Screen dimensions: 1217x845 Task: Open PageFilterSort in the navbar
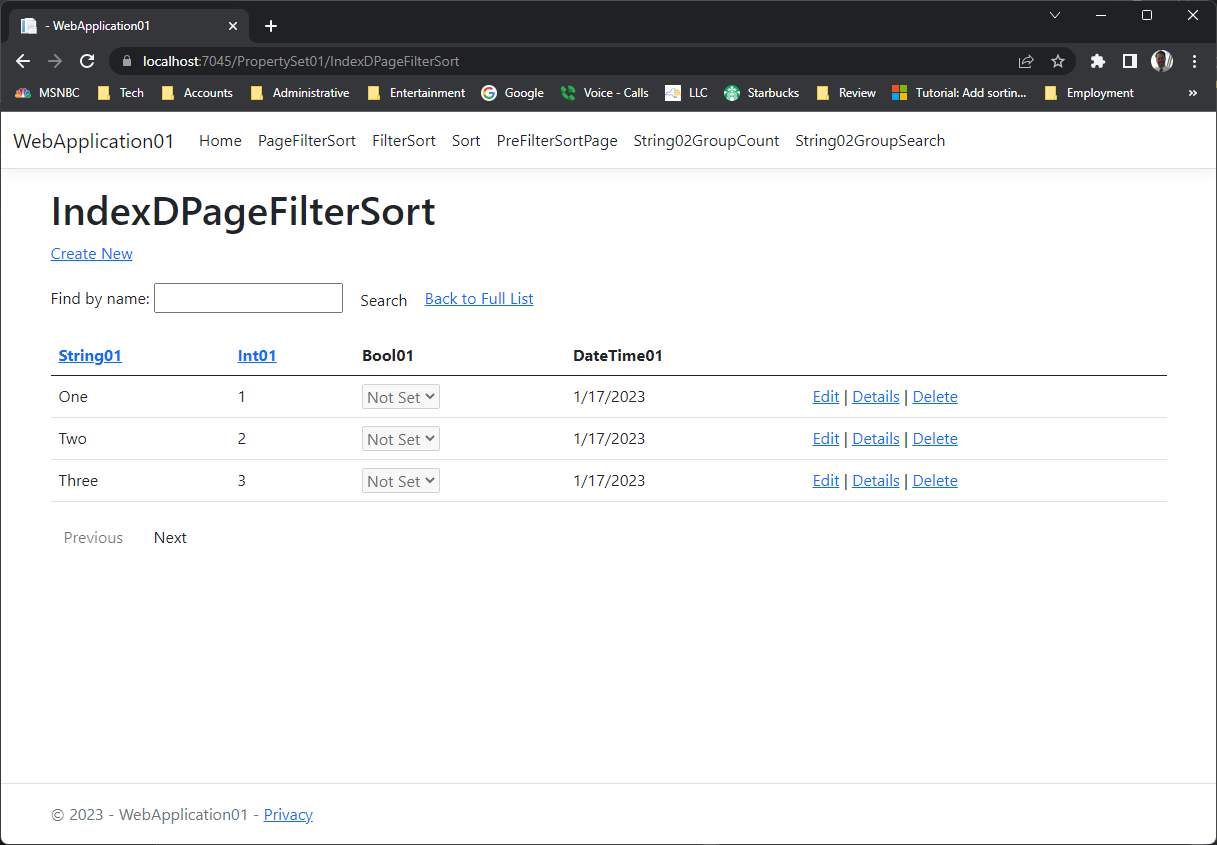tap(307, 141)
